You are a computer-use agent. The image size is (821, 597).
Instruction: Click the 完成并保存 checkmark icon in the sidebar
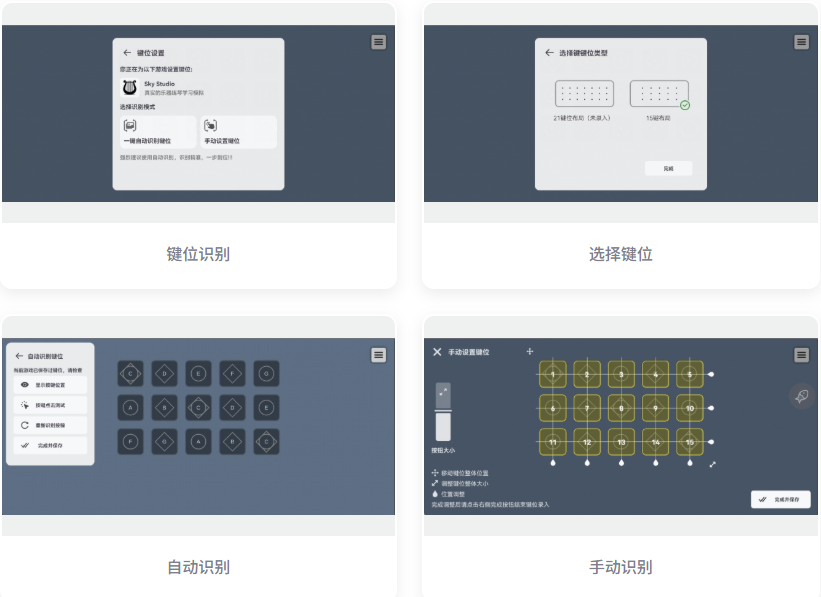24,445
